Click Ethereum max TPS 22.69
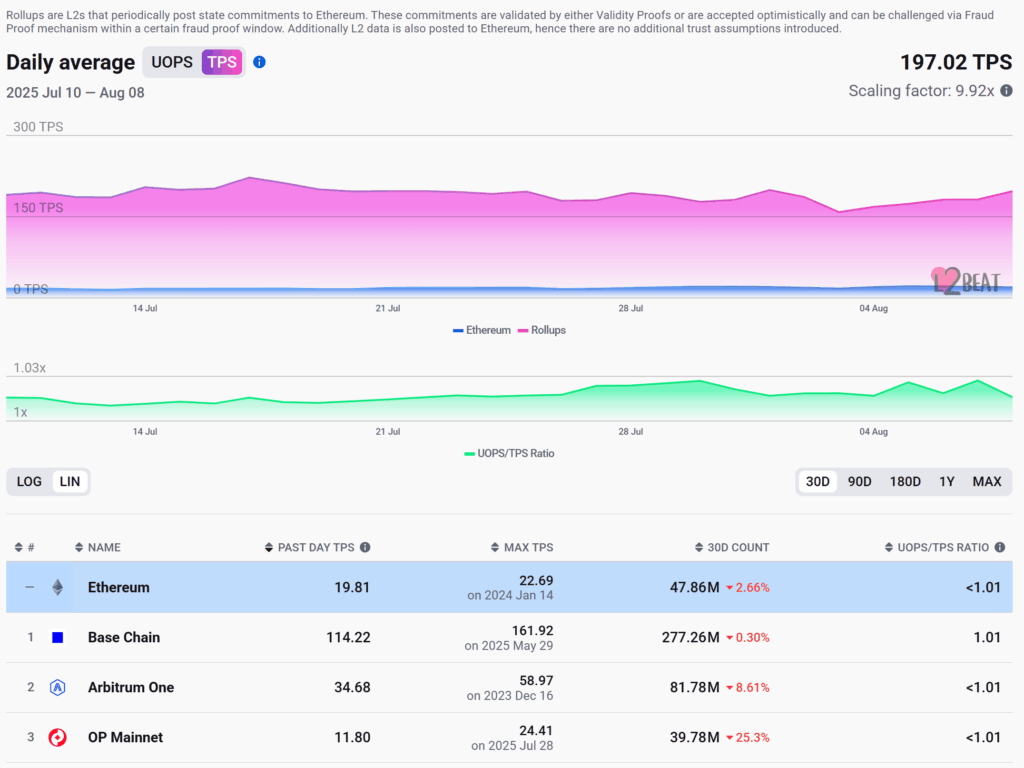 click(536, 581)
